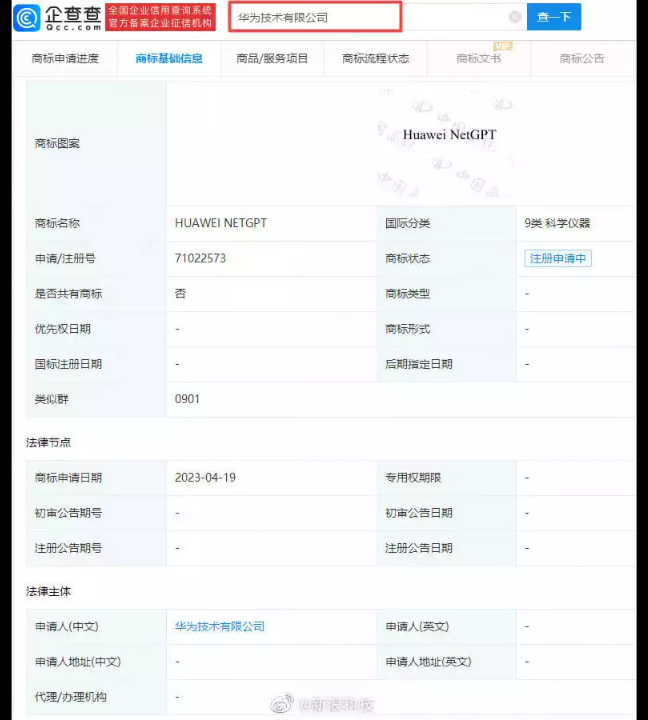Clear the search box with the X icon
This screenshot has width=648, height=720.
pos(515,17)
